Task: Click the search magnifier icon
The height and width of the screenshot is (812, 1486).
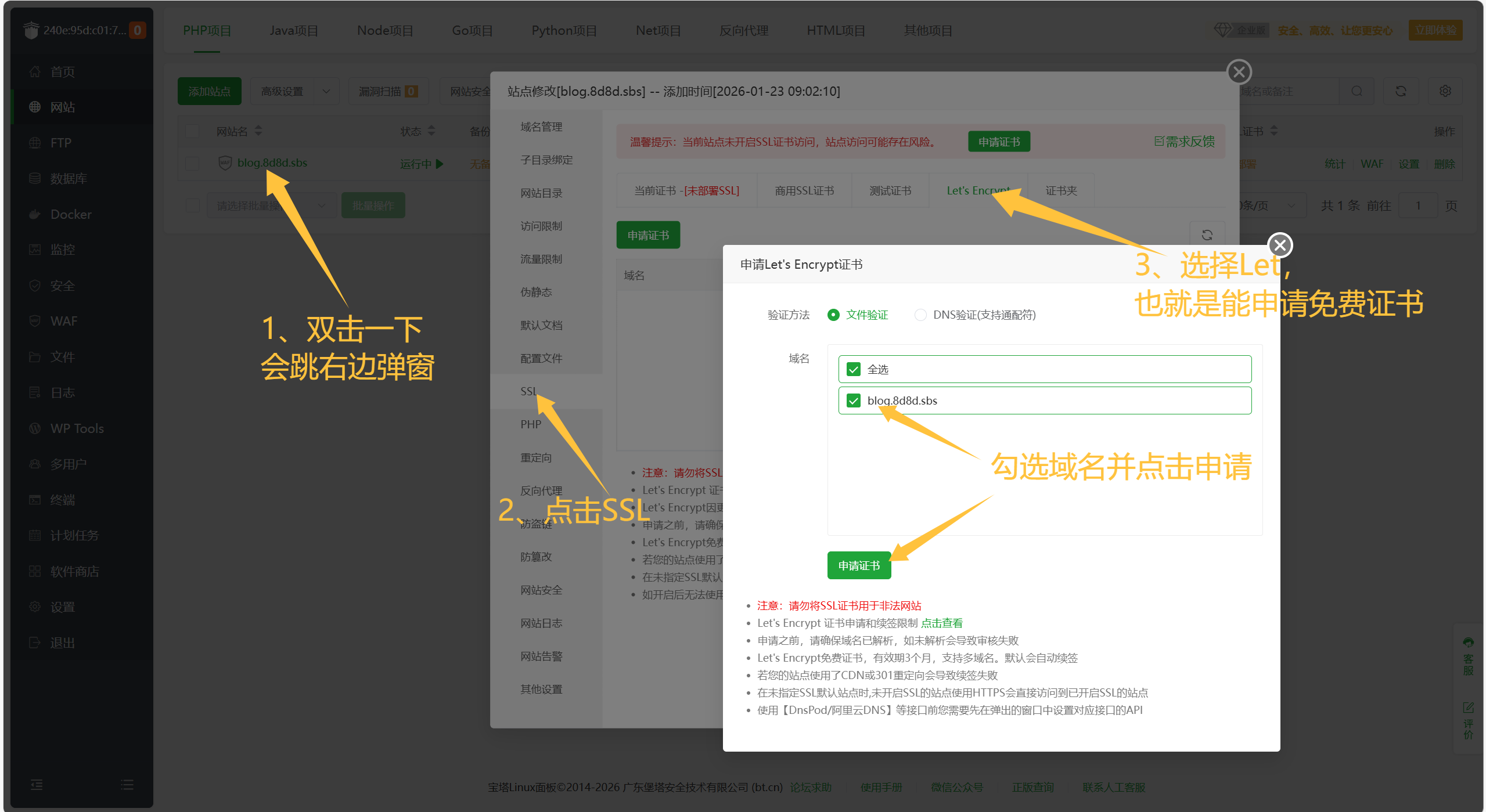Action: pos(1357,91)
